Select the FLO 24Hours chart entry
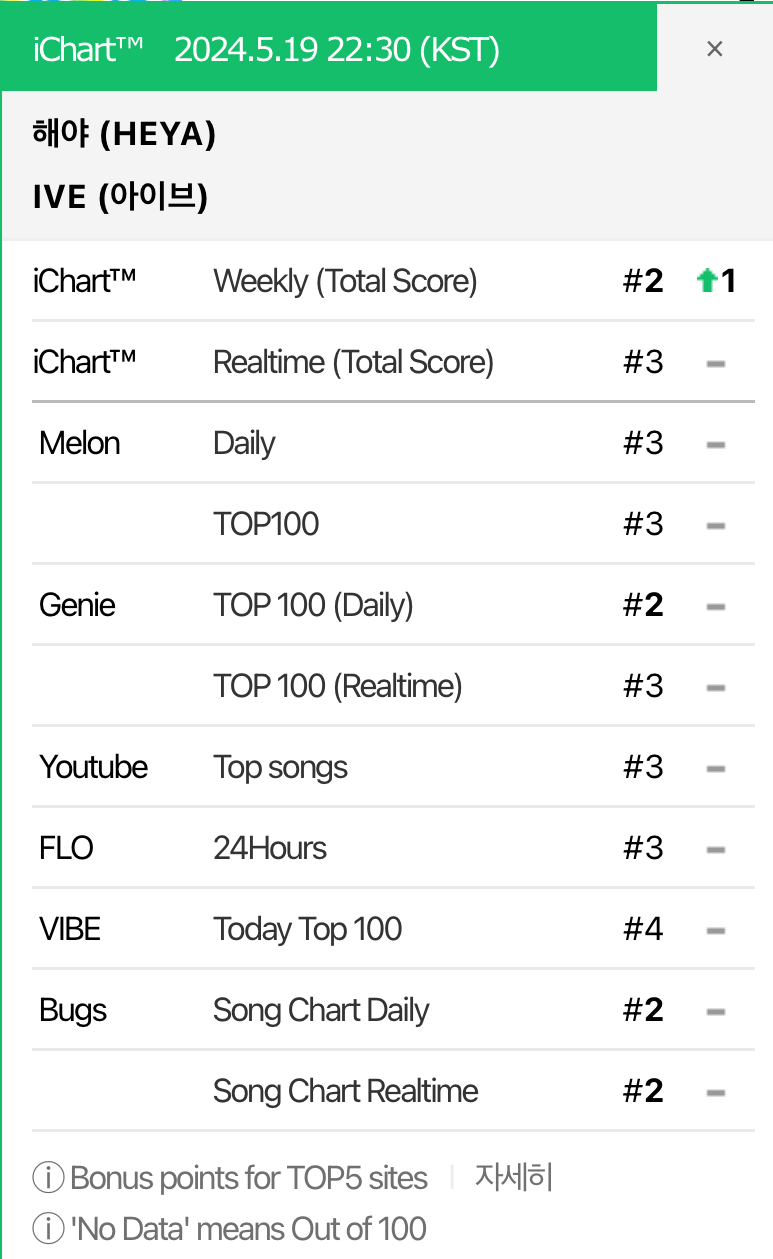773x1259 pixels. tap(270, 848)
